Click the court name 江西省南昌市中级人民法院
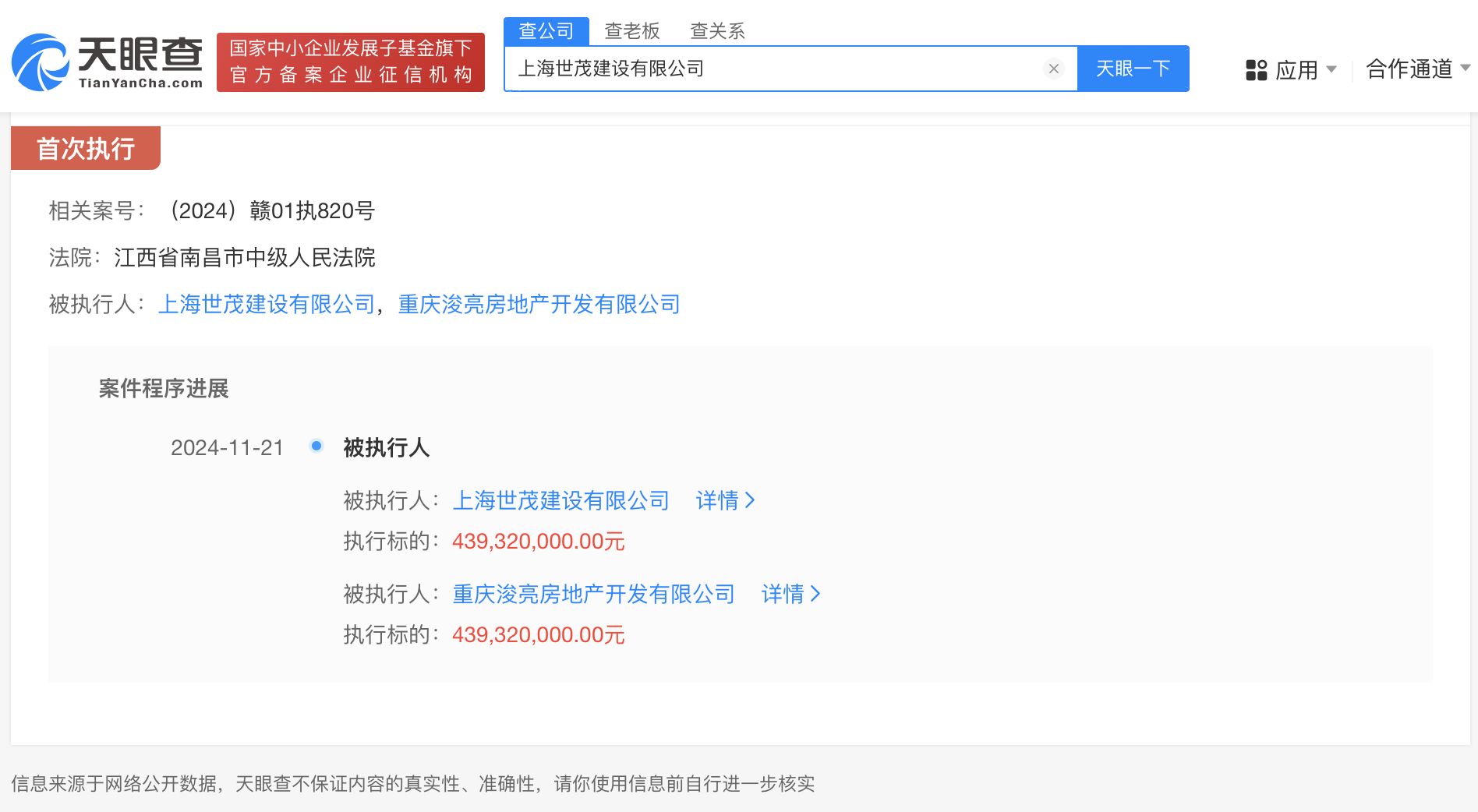1478x812 pixels. (x=245, y=257)
